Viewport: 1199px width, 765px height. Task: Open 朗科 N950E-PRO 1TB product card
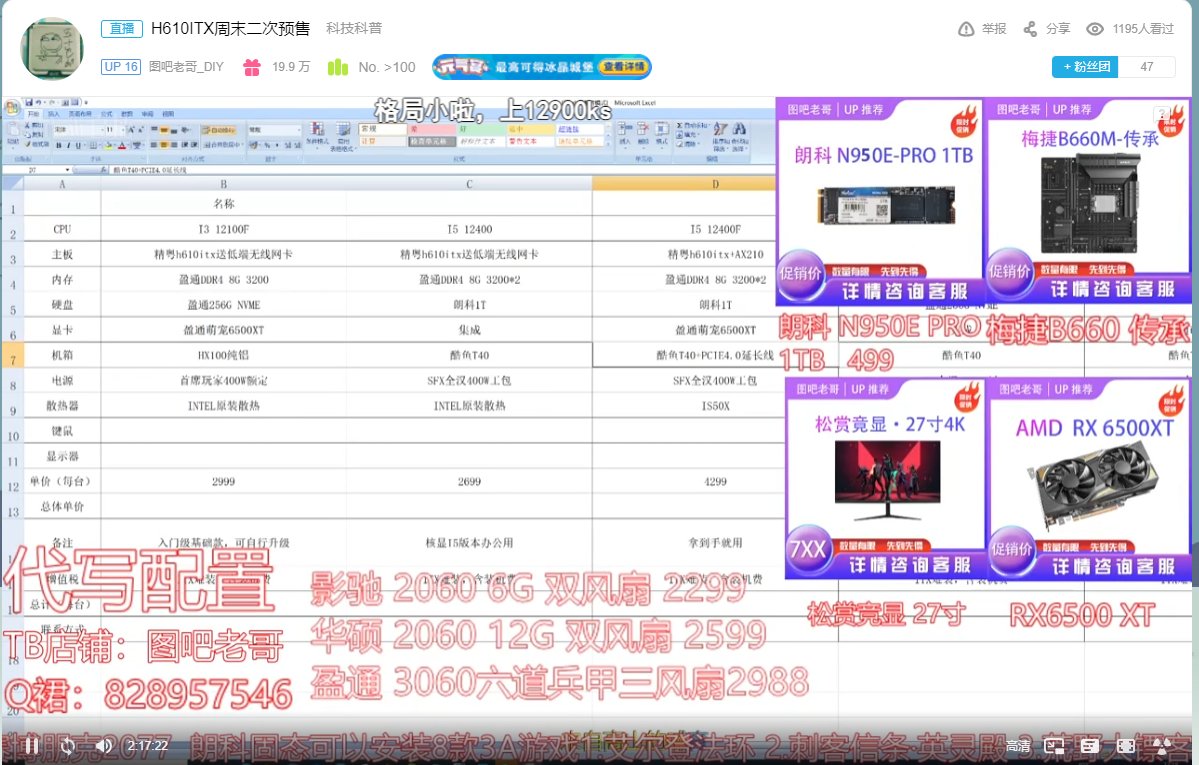880,200
